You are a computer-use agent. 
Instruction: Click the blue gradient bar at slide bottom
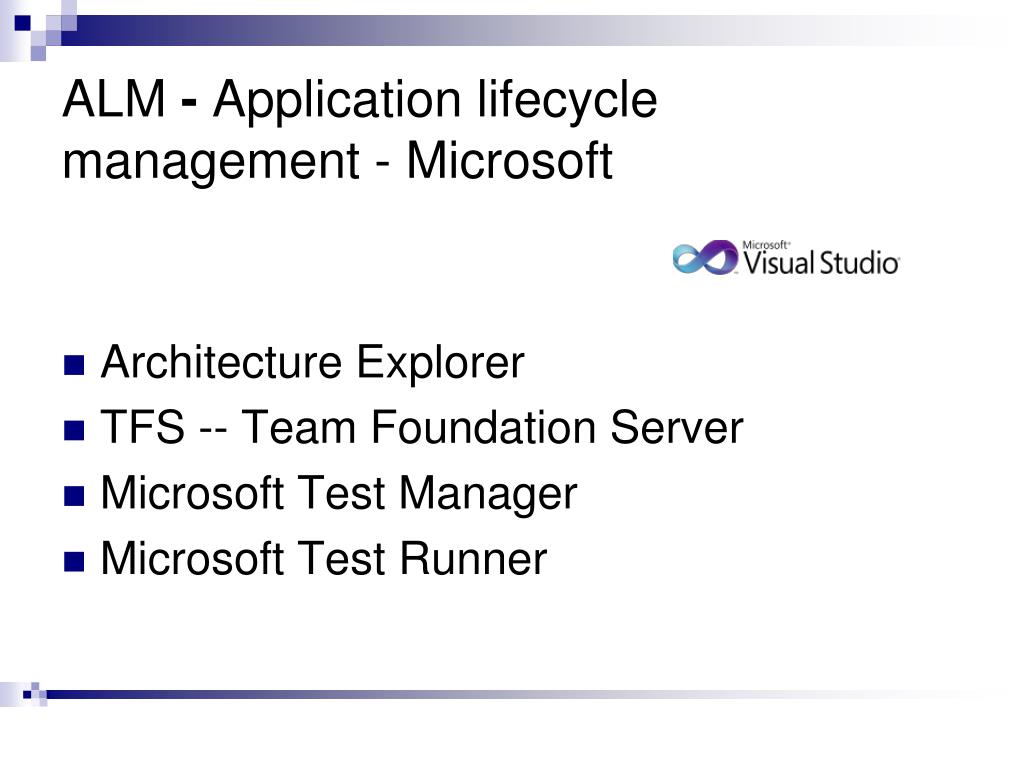[516, 695]
